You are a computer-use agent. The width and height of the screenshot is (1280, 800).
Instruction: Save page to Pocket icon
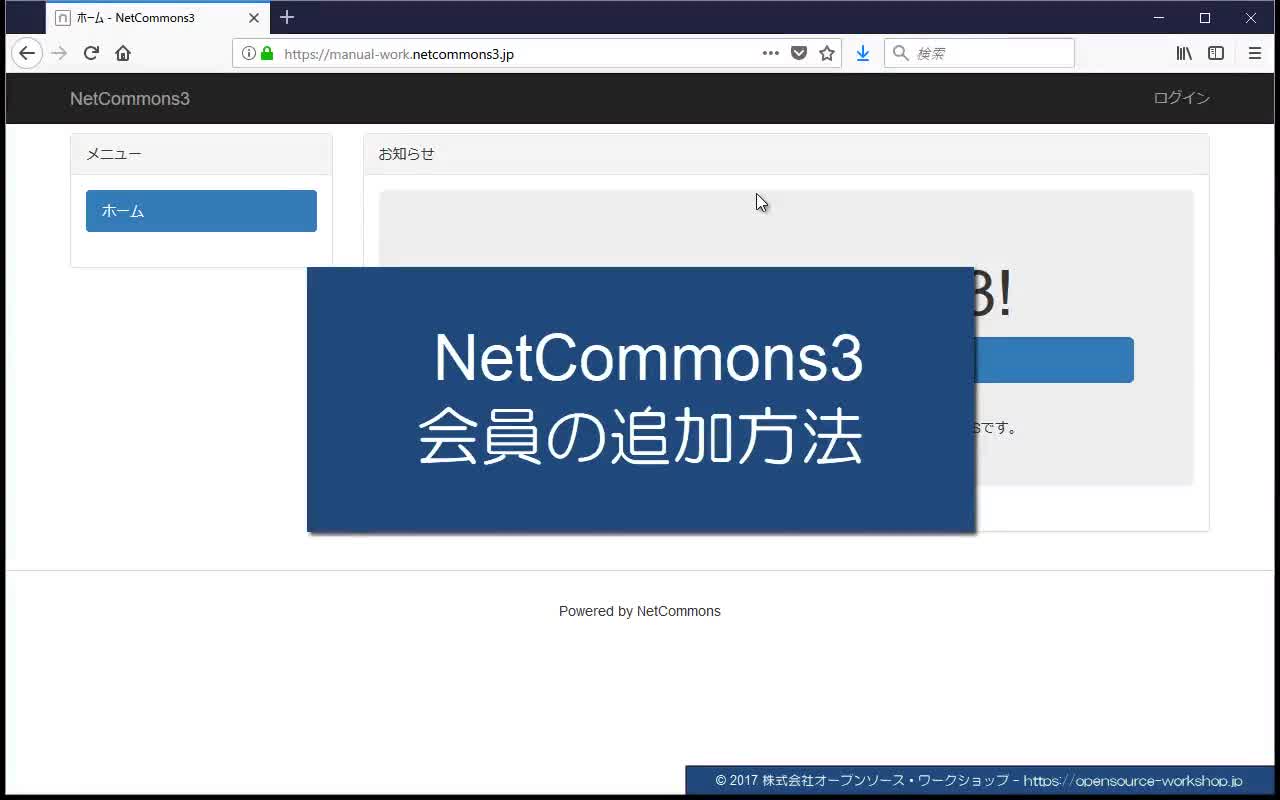[x=799, y=53]
